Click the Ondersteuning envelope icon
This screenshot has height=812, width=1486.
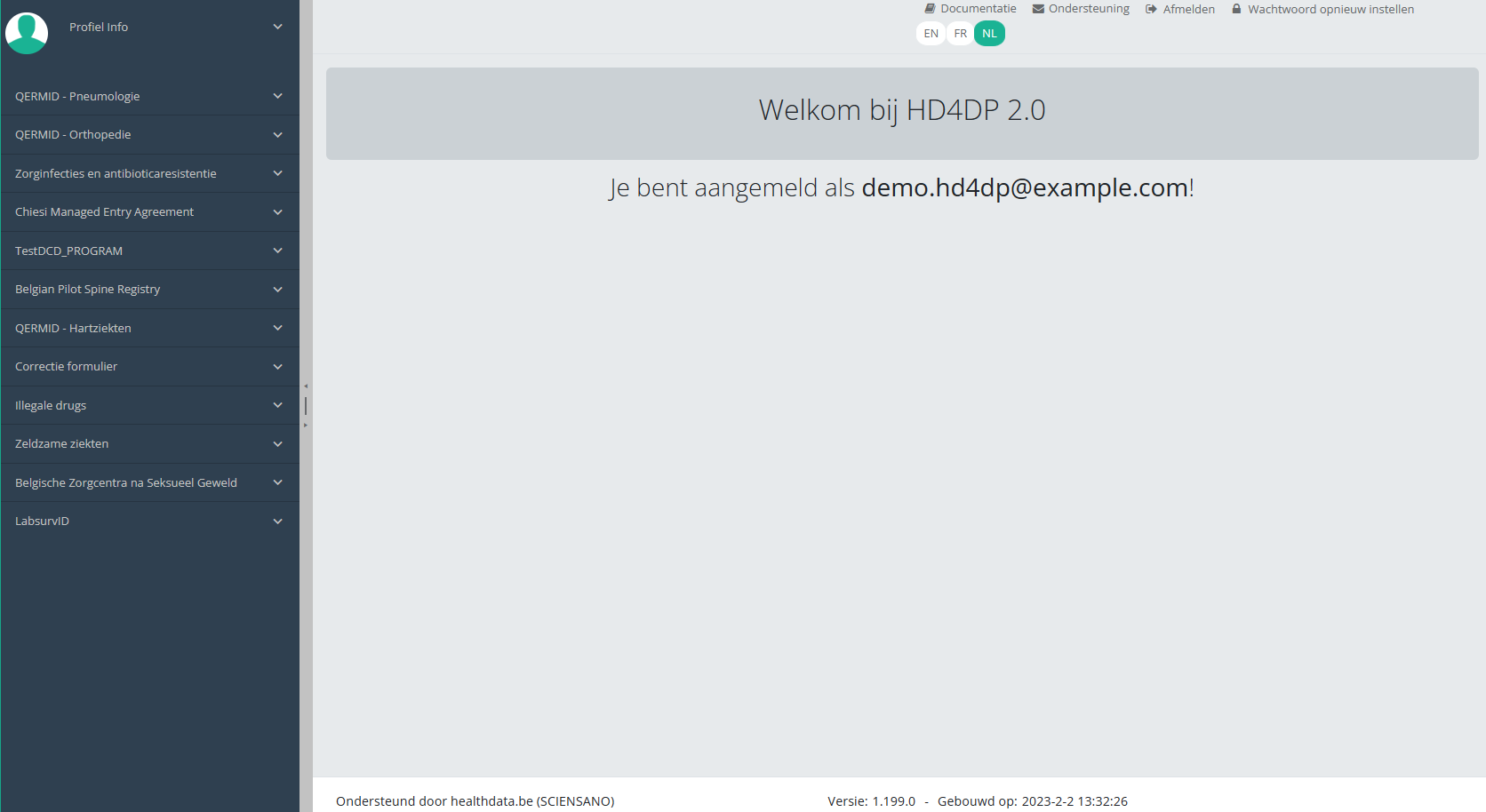point(1038,9)
